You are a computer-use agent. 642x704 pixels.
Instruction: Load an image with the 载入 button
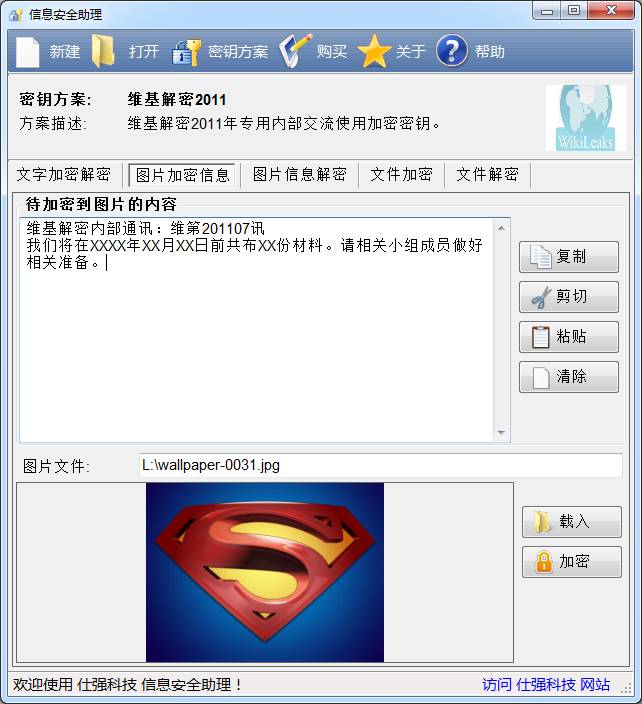pyautogui.click(x=572, y=522)
